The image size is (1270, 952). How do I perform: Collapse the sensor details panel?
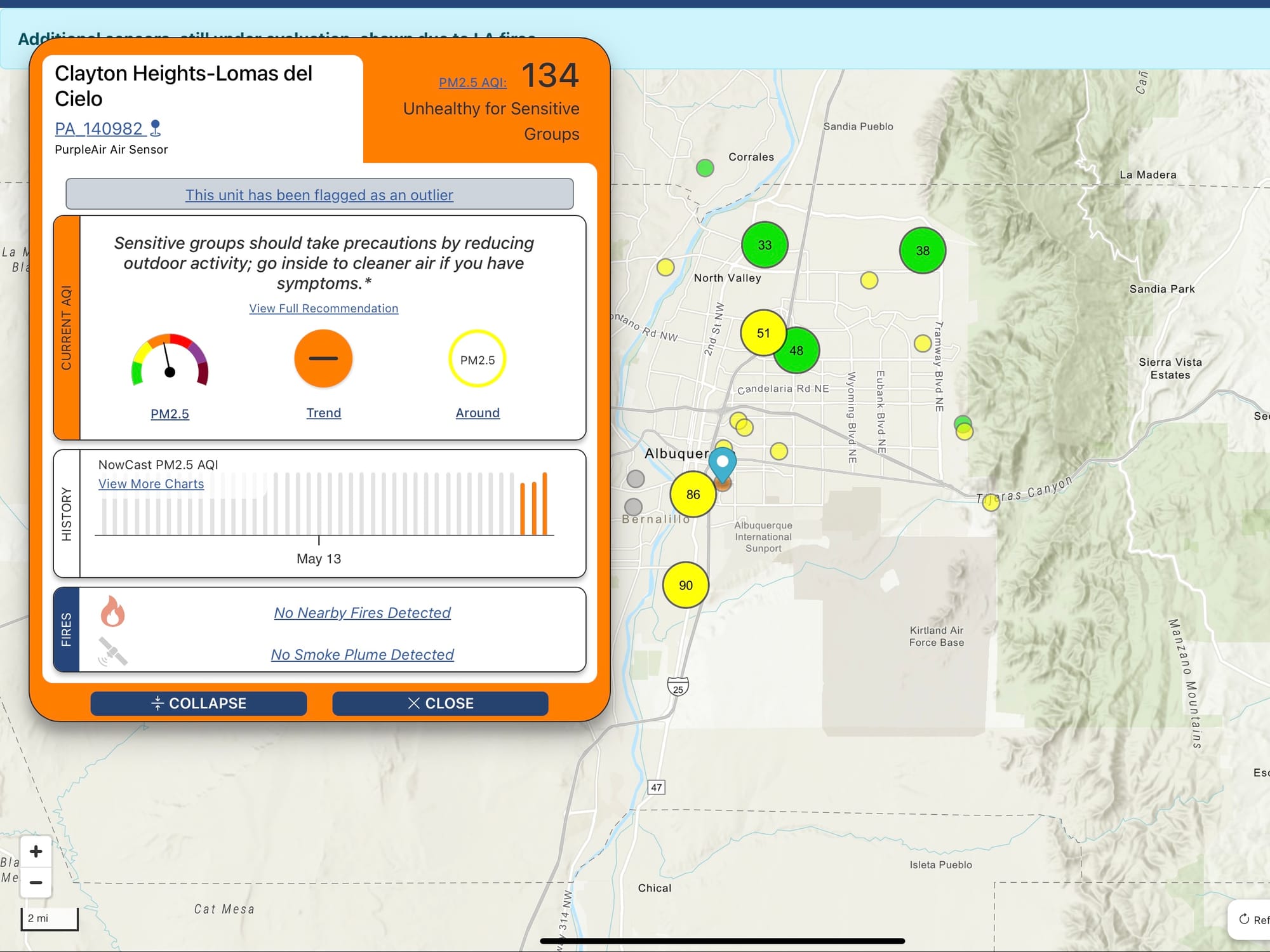tap(199, 703)
